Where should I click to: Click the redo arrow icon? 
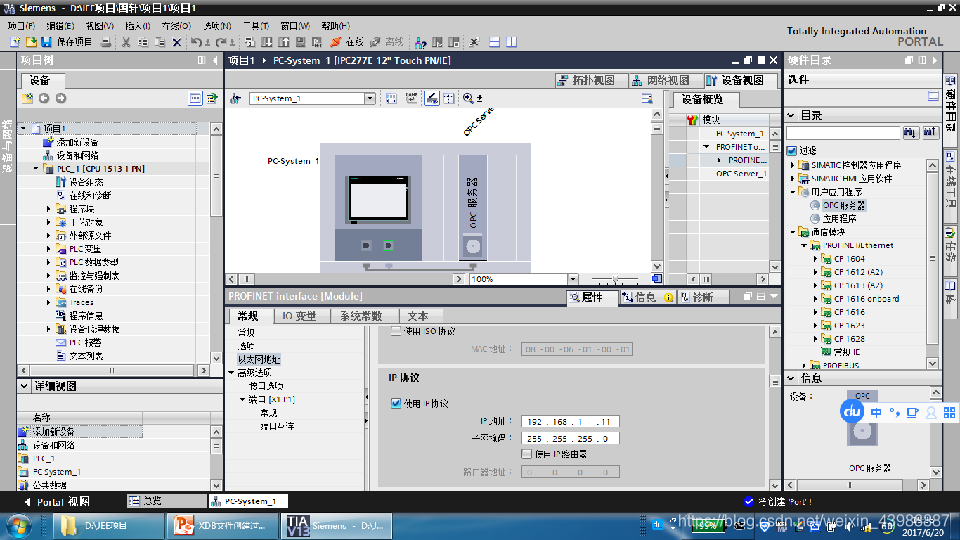(222, 42)
